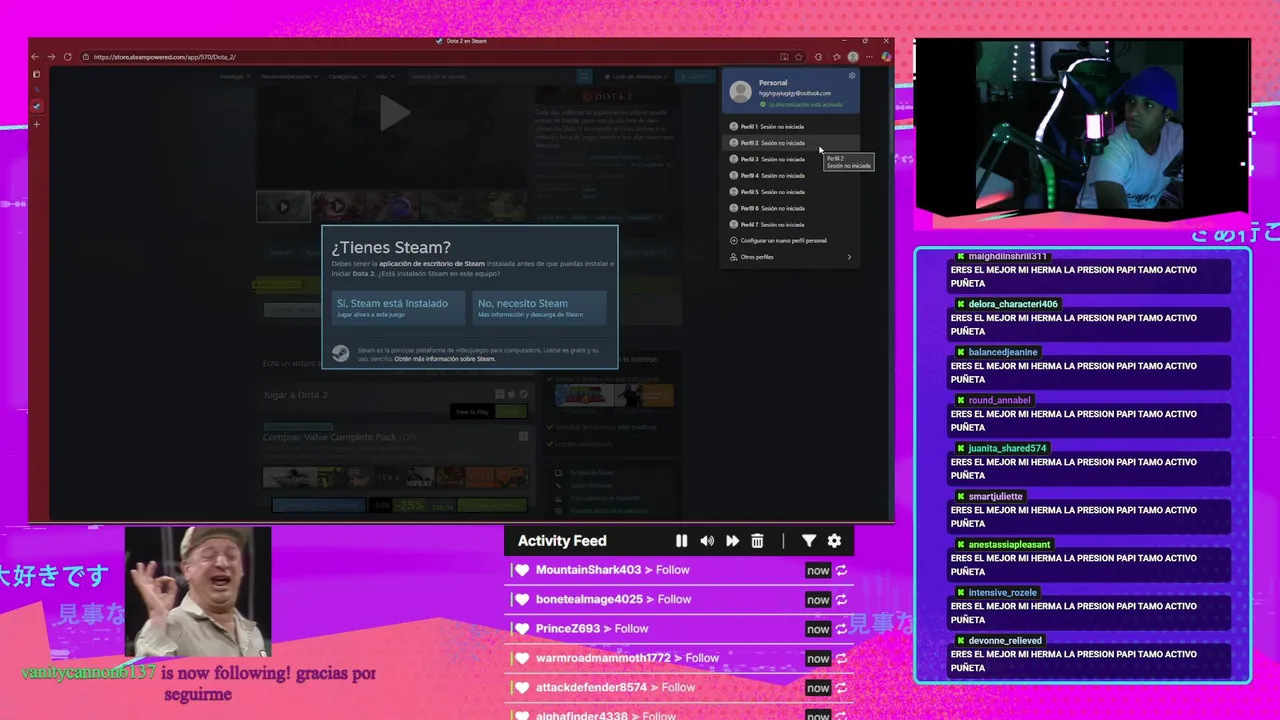Click browser back arrow
The height and width of the screenshot is (720, 1280).
tap(36, 57)
